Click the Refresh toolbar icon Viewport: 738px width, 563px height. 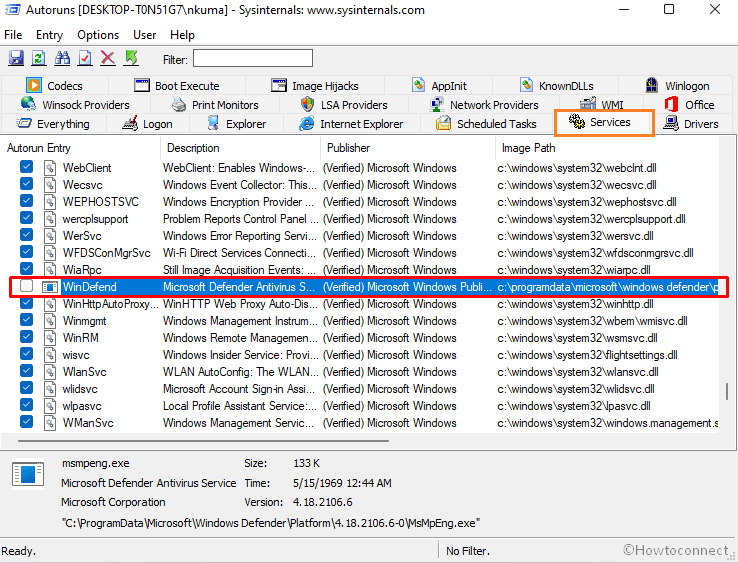(39, 58)
